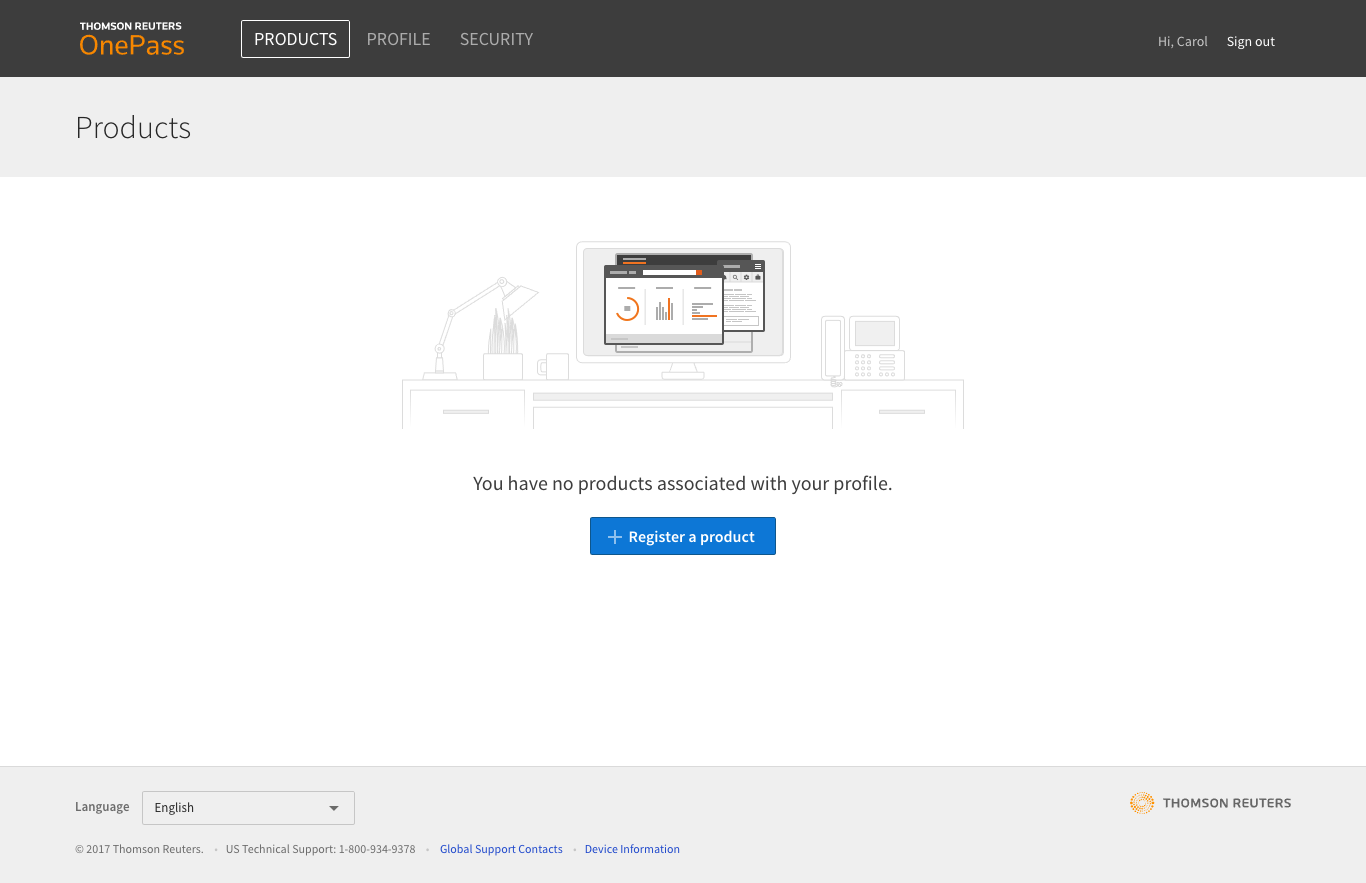
Task: Sign out of the account
Action: pos(1250,41)
